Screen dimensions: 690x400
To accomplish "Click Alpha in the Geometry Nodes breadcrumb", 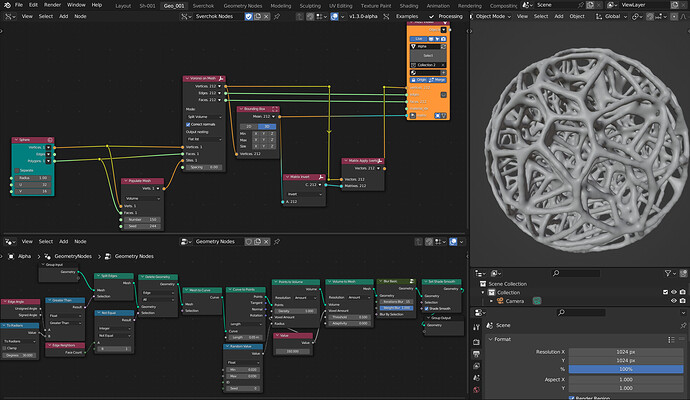I will (x=24, y=256).
